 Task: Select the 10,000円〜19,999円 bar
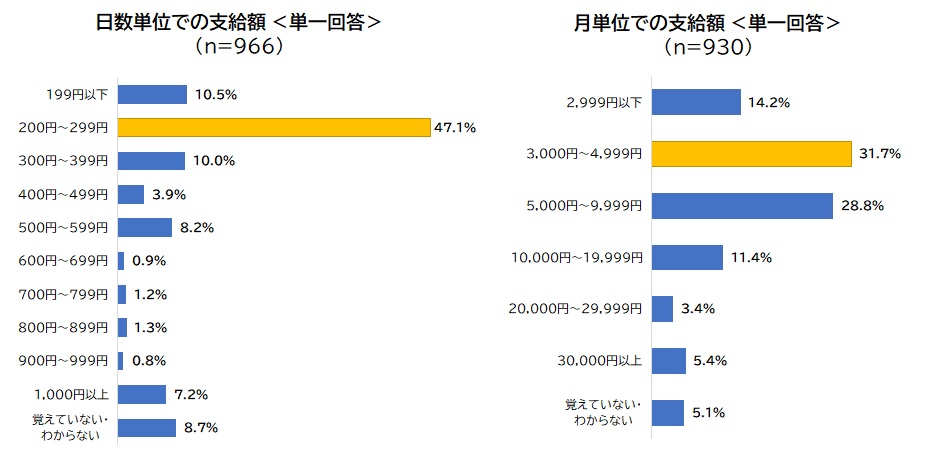point(687,257)
